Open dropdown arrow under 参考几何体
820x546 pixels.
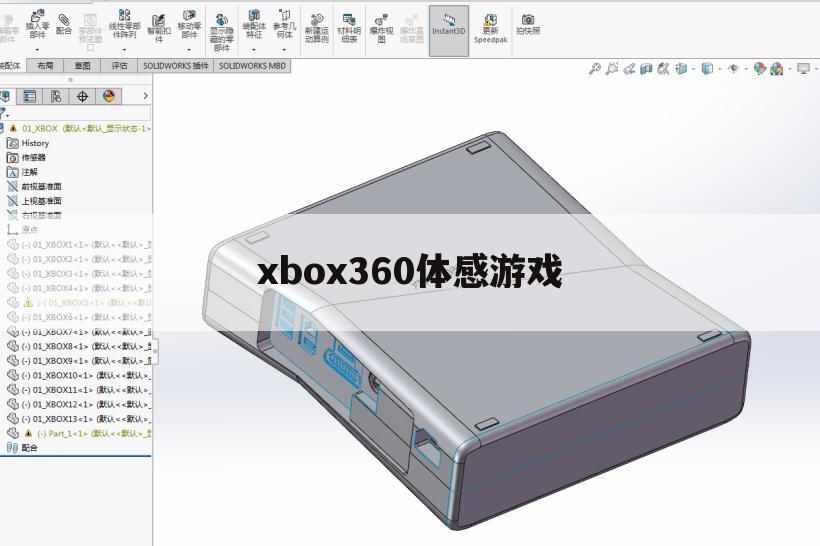coord(284,50)
